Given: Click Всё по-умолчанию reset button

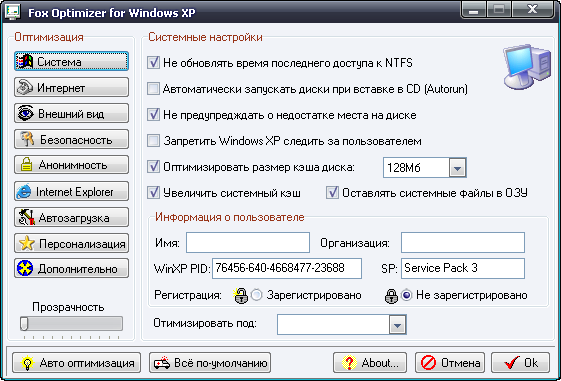Looking at the screenshot, I should (x=210, y=363).
